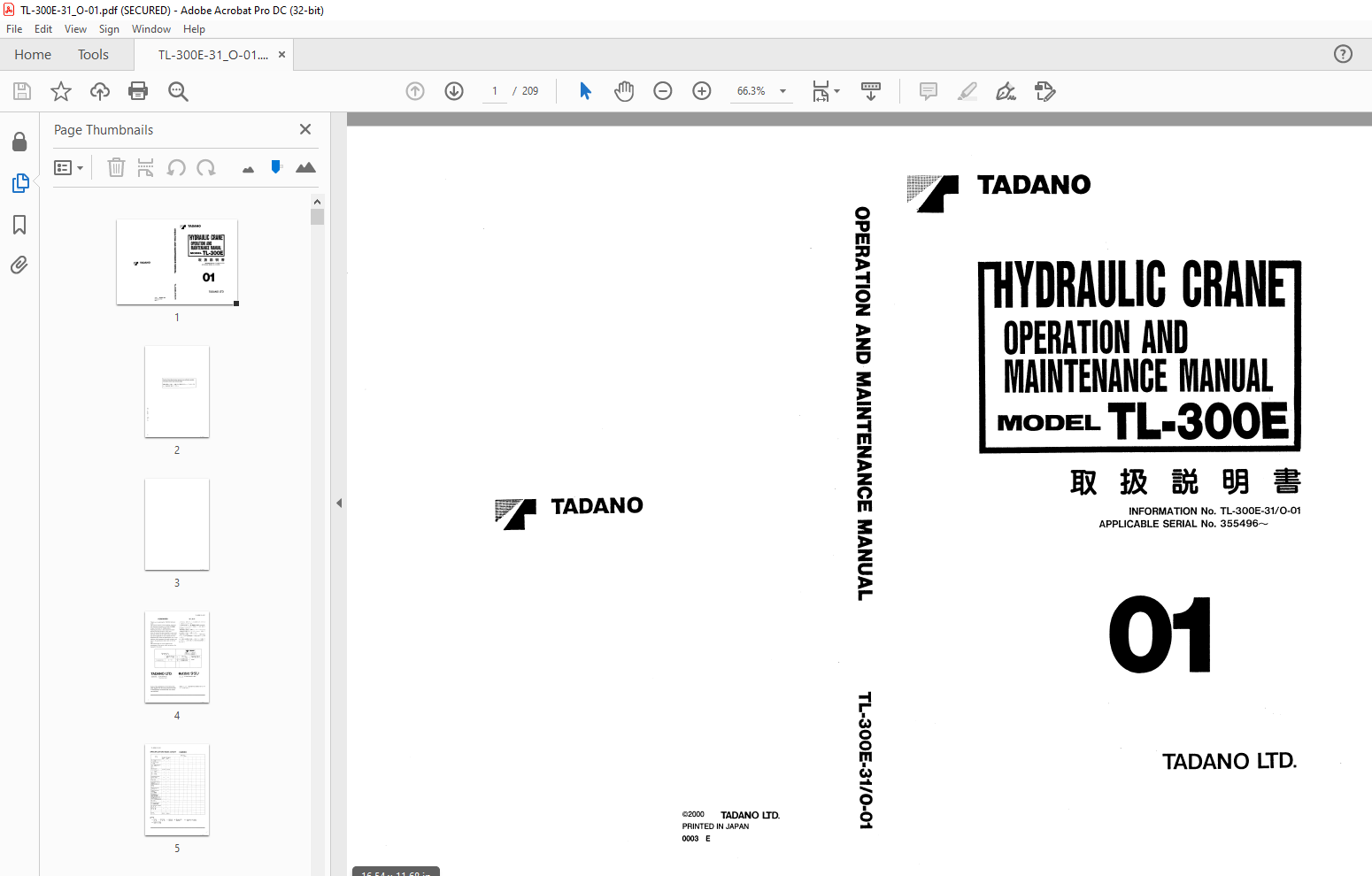Click the 'Page Thumbnails' panel title
This screenshot has width=1372, height=876.
point(104,129)
